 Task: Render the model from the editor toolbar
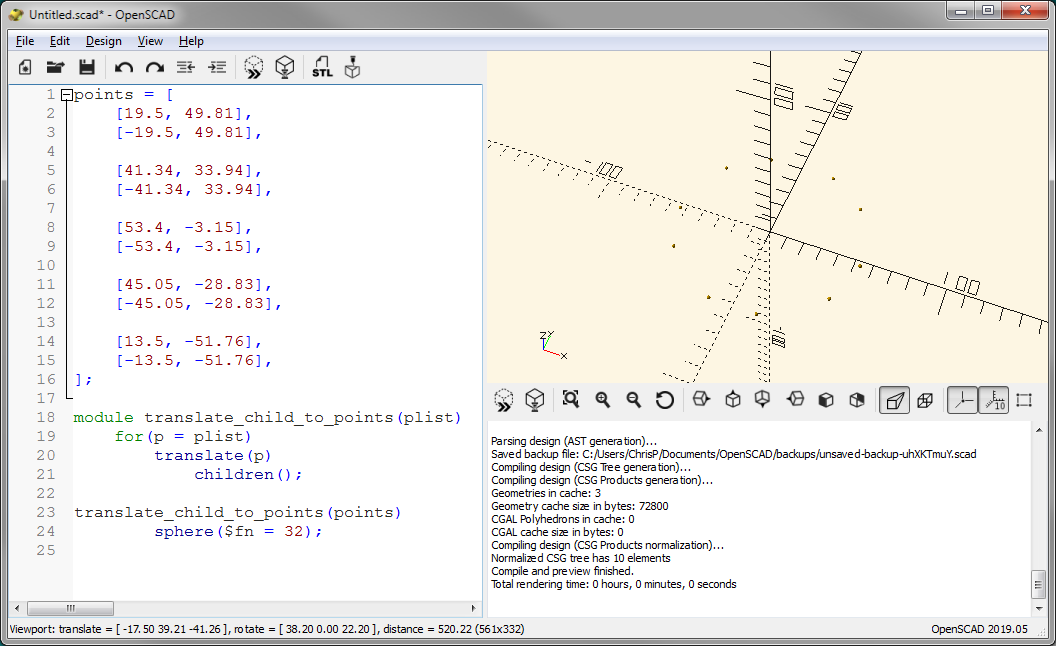[285, 67]
